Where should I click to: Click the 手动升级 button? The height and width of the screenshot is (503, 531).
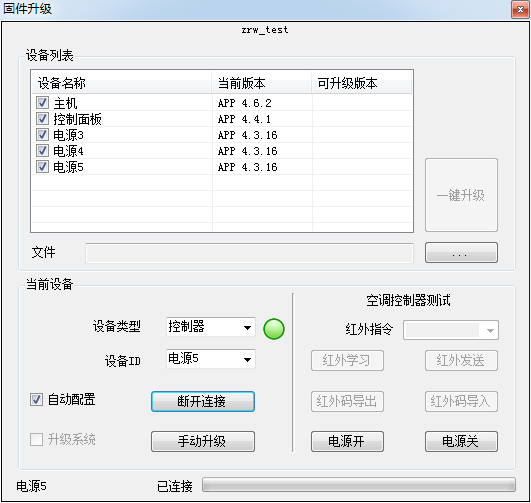coord(203,441)
